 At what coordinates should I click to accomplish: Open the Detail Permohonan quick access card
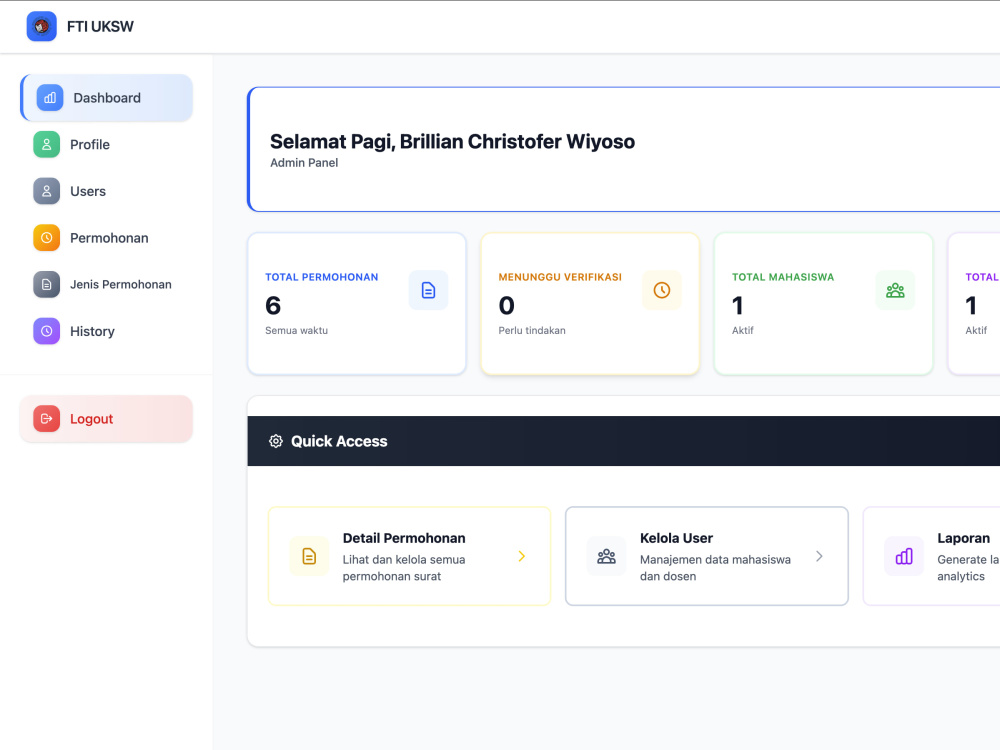point(409,556)
